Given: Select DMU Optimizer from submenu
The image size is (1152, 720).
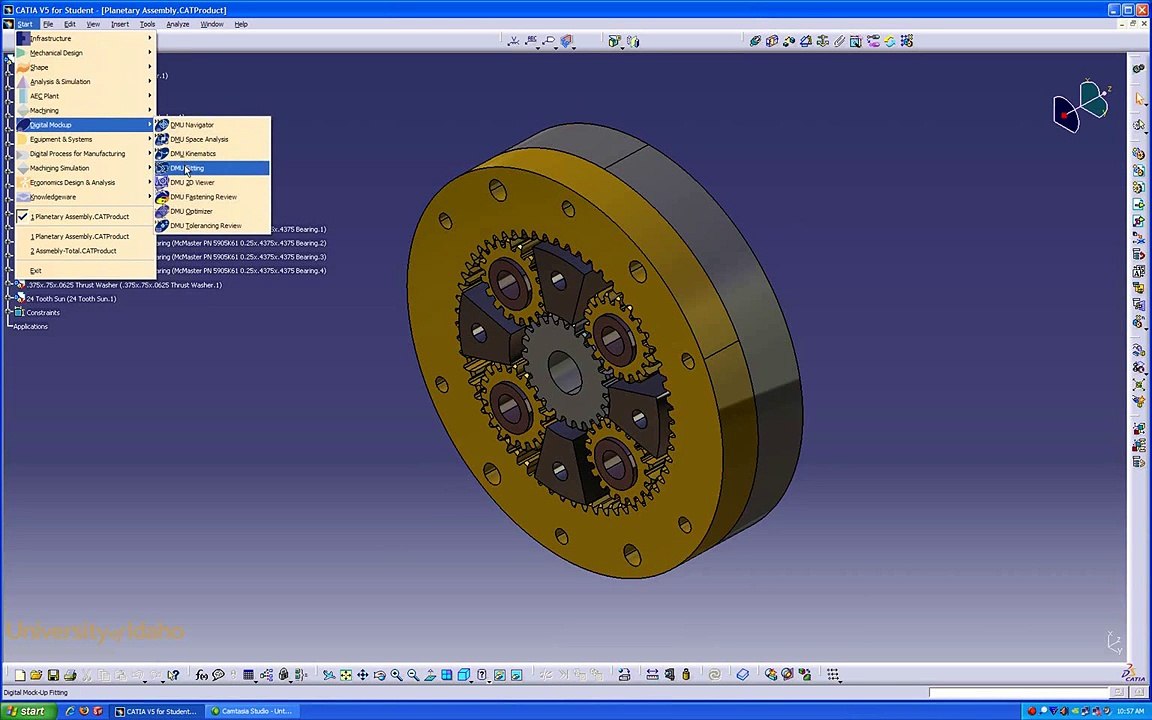Looking at the screenshot, I should click(212, 212).
